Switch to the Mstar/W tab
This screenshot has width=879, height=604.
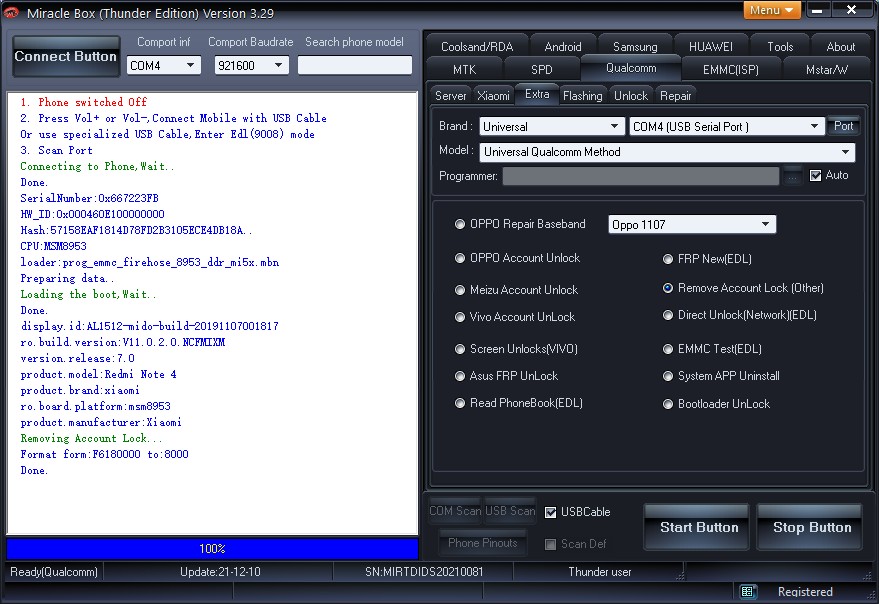[826, 70]
